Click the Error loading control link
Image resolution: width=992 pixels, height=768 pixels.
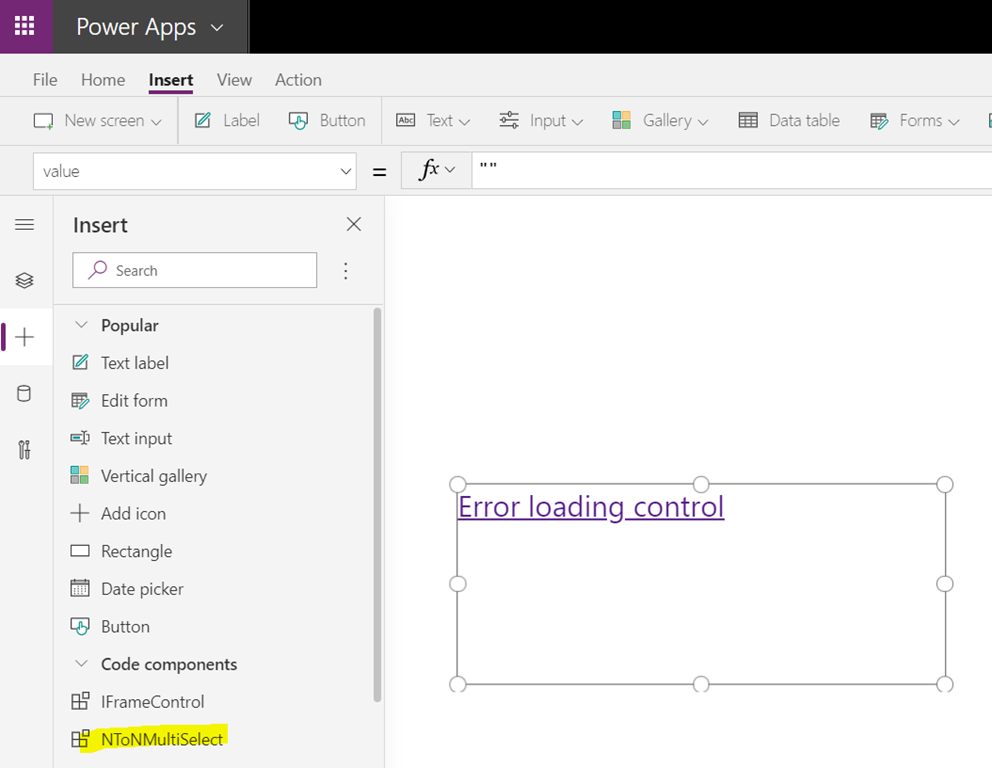tap(591, 507)
